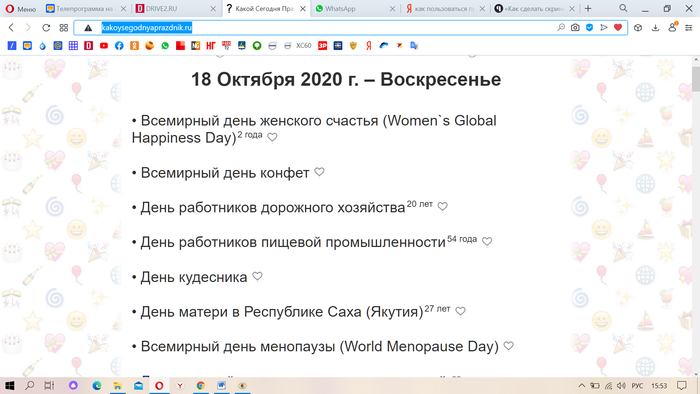Open the Facebook bookmark

119,46
